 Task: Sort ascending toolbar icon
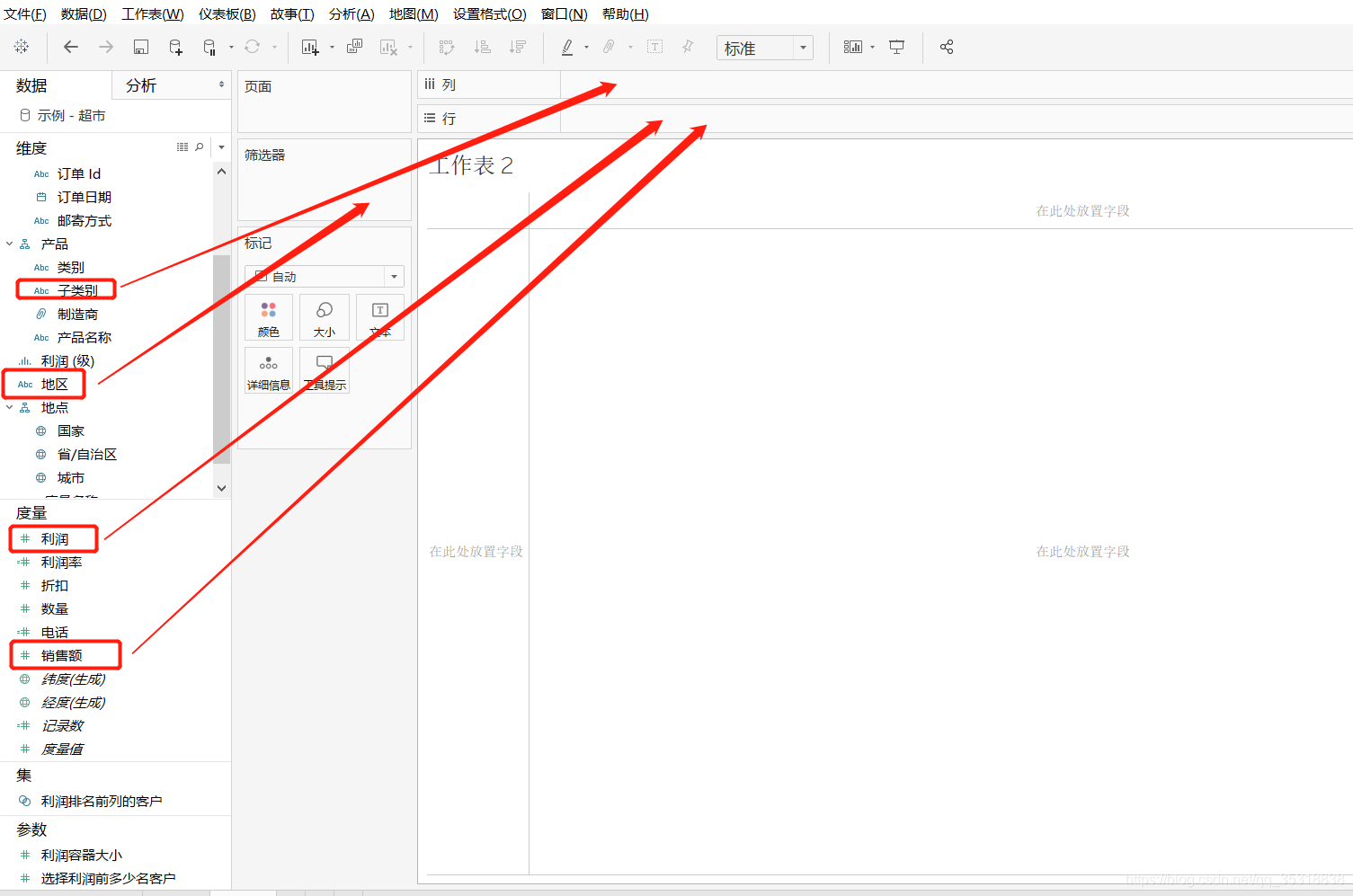click(x=483, y=47)
